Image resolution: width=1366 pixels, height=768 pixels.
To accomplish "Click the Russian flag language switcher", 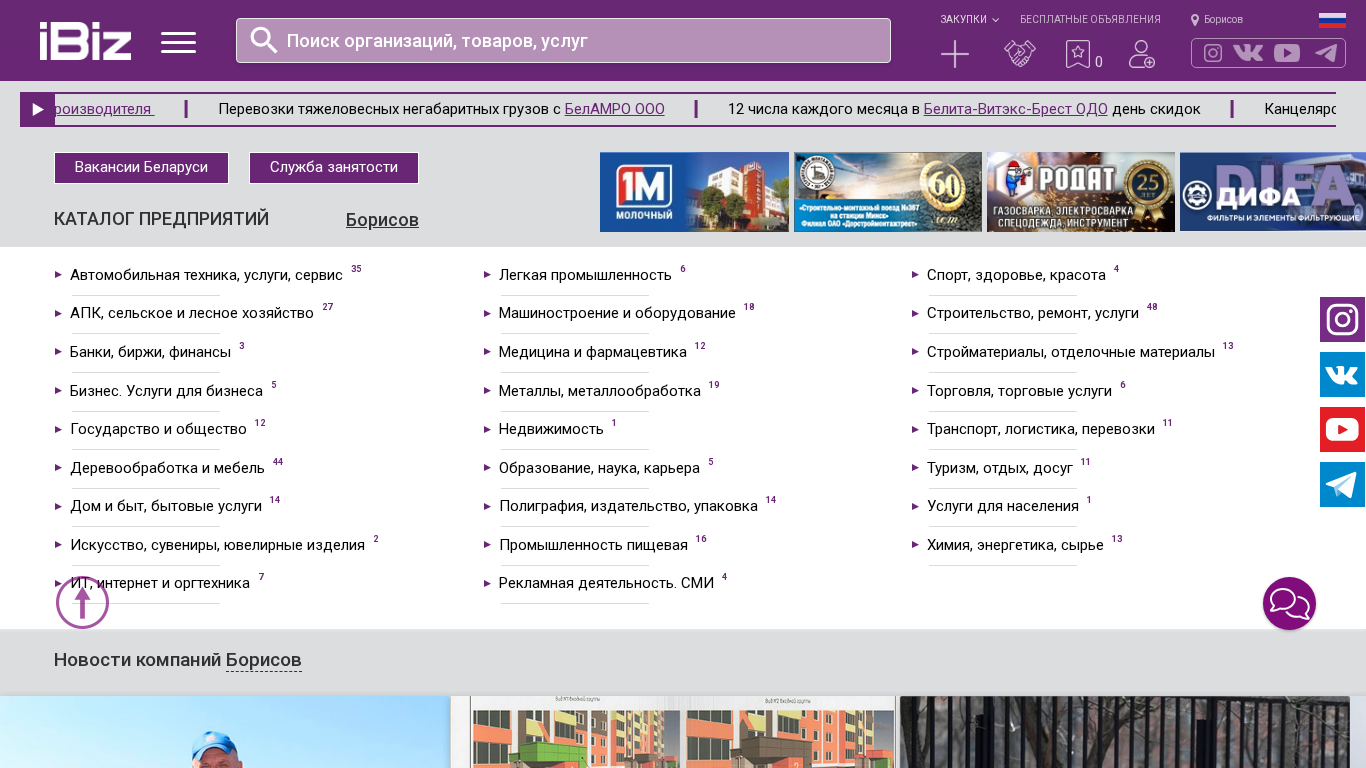I will pos(1332,20).
